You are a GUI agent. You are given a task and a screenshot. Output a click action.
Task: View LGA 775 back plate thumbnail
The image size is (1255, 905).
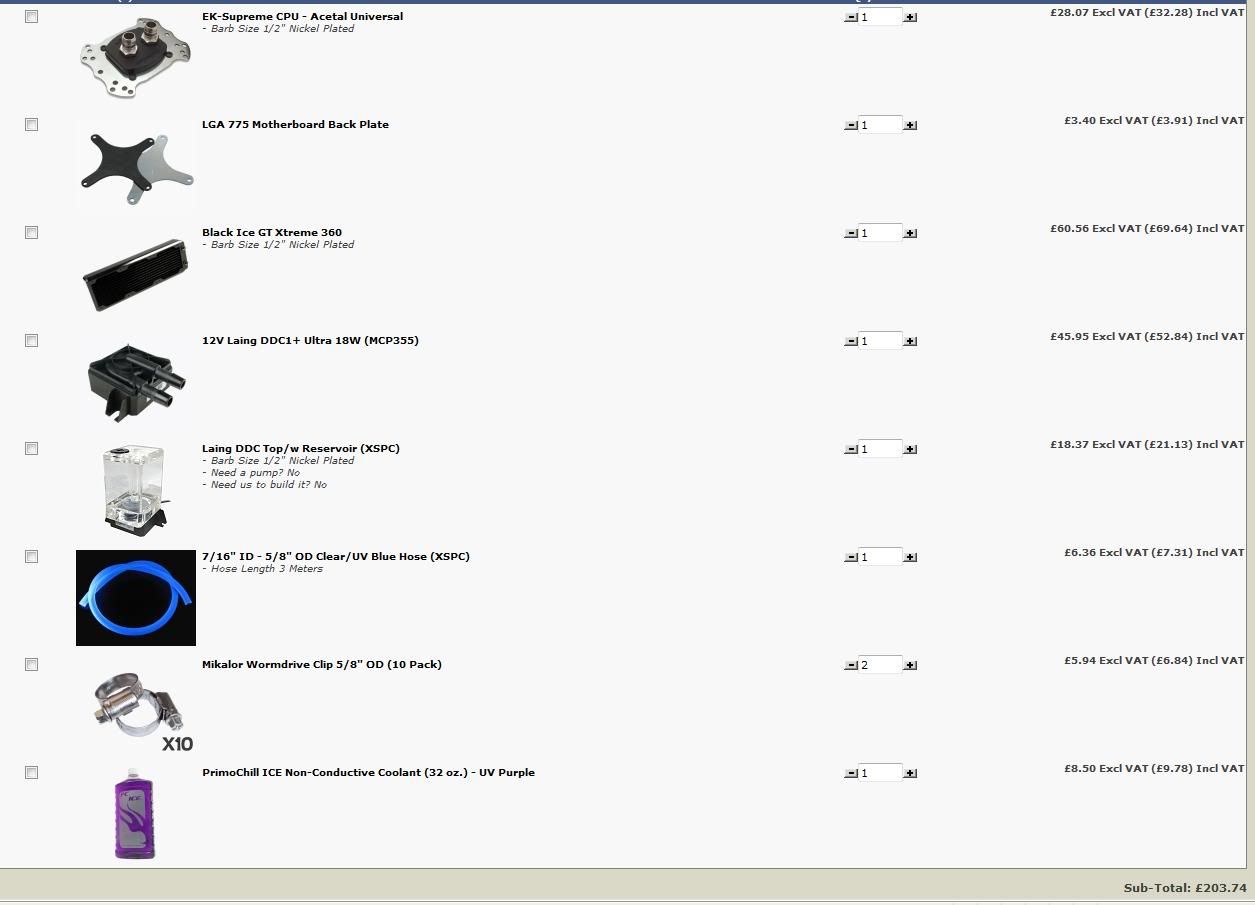pyautogui.click(x=136, y=165)
